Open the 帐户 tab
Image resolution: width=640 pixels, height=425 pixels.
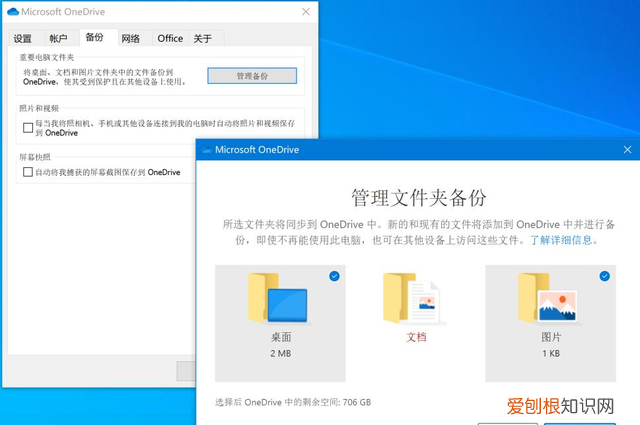[58, 39]
